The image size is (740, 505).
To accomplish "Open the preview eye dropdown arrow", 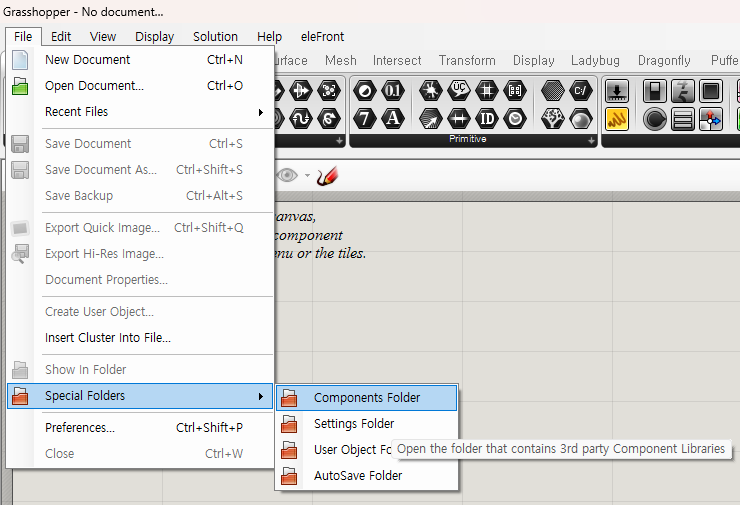I will coord(307,176).
